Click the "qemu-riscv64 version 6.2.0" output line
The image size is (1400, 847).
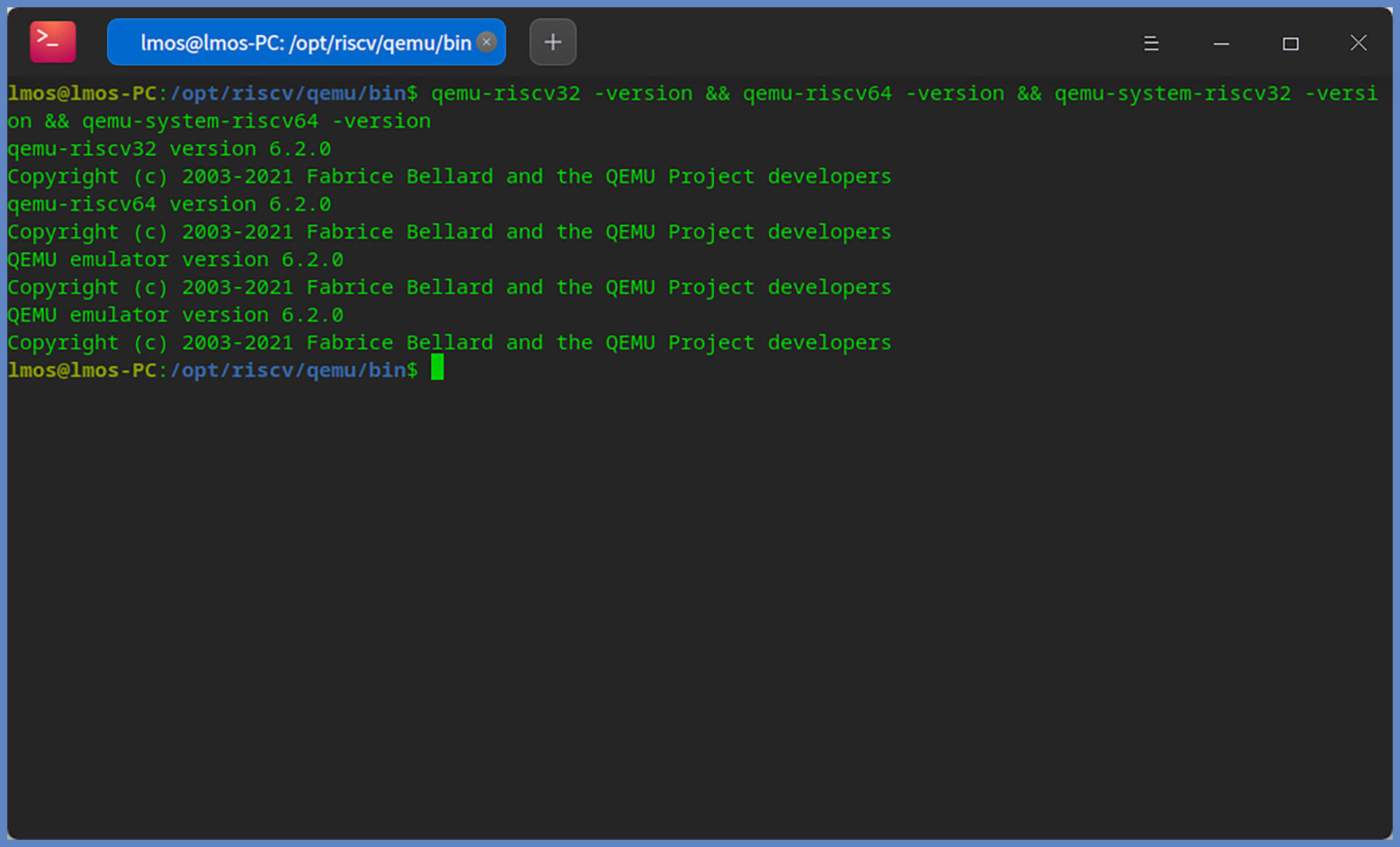pos(169,205)
